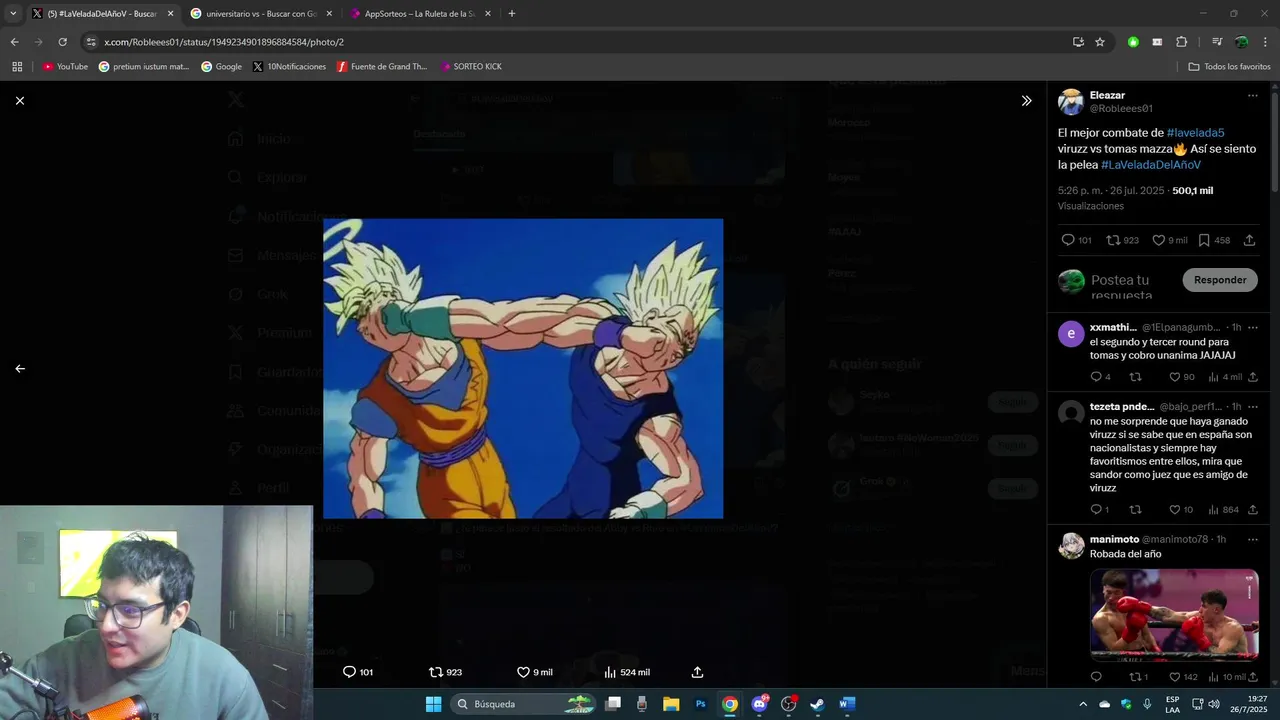Click the @Robleees01 handle
Viewport: 1280px width, 720px height.
coord(1121,108)
